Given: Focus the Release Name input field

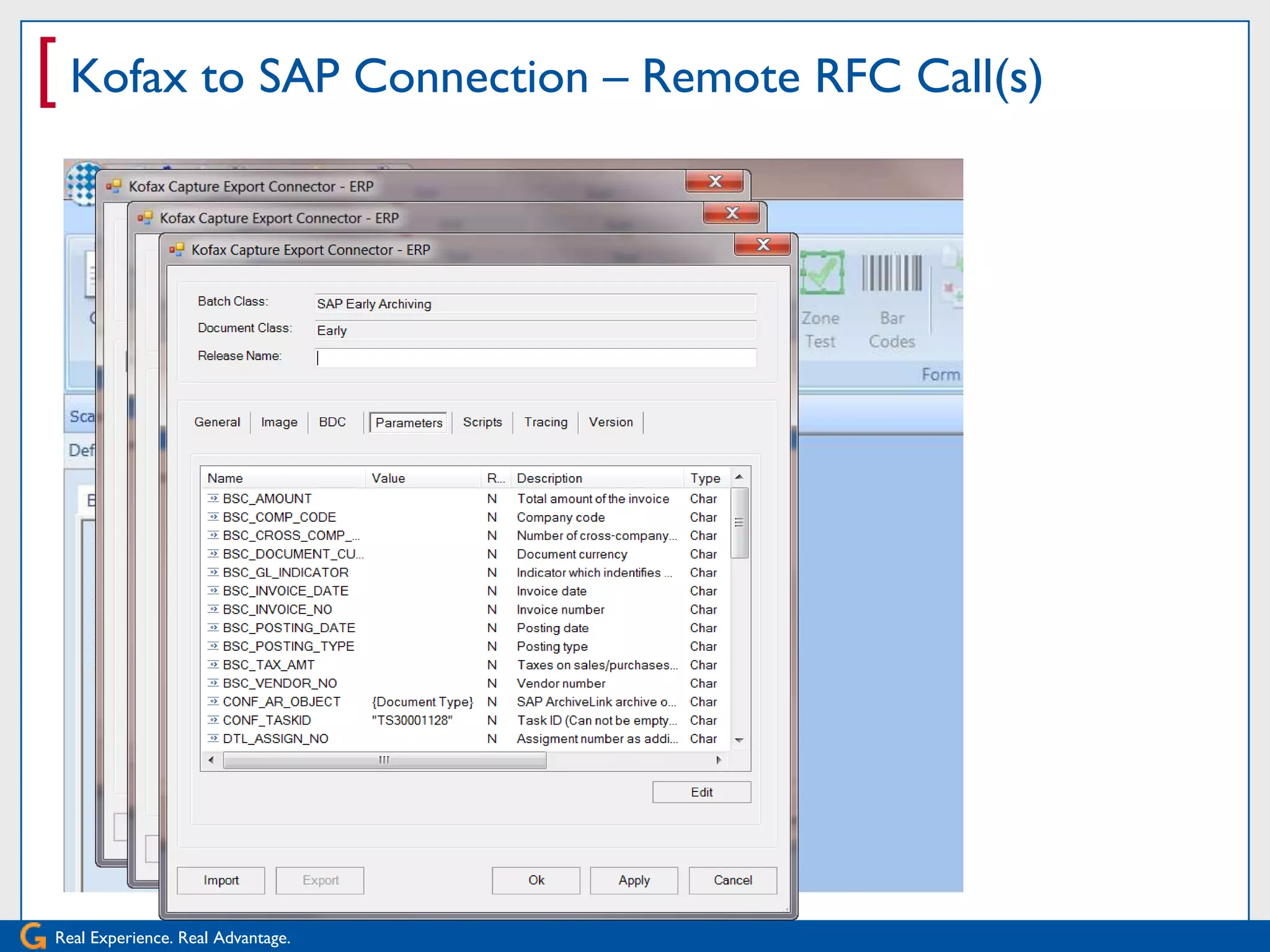Looking at the screenshot, I should pyautogui.click(x=536, y=358).
